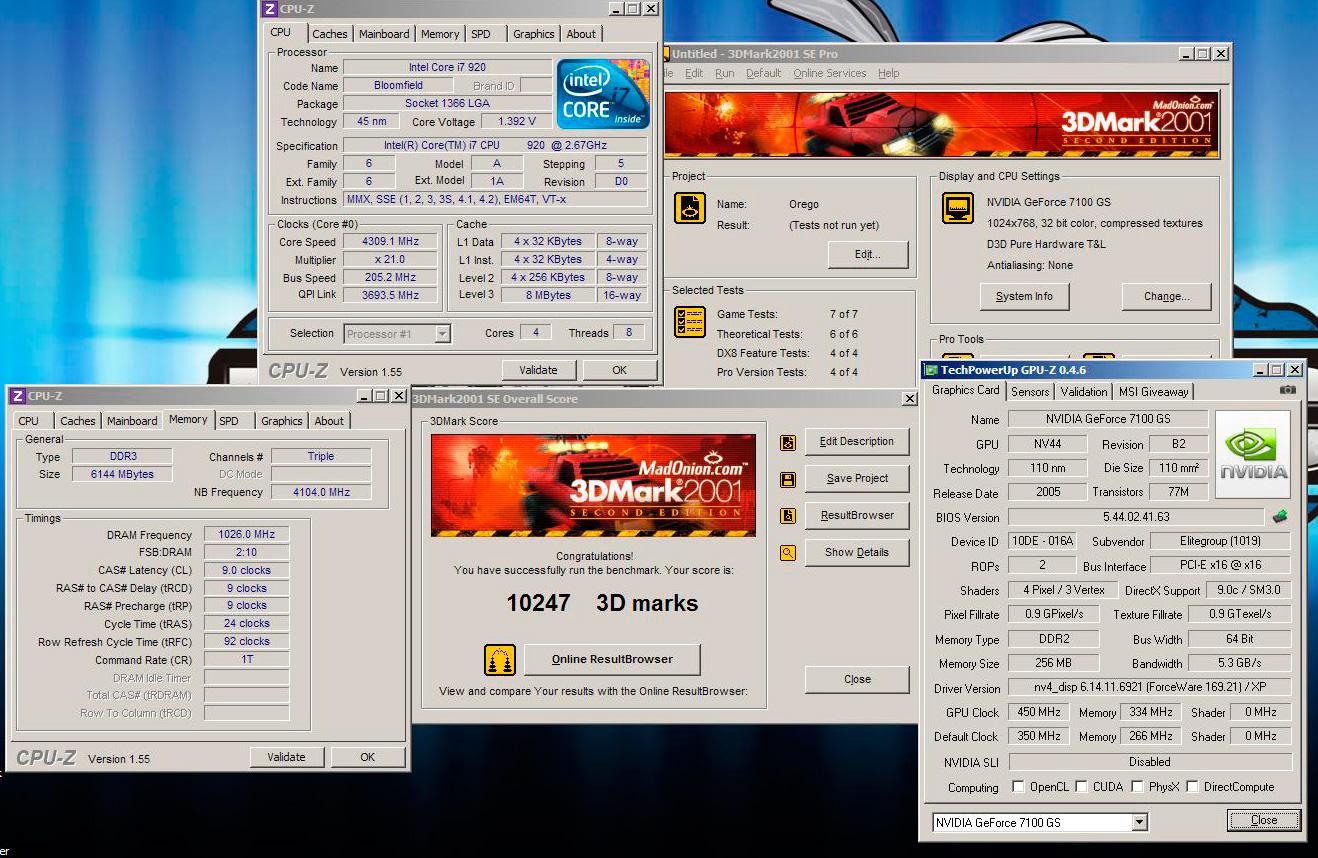Click the 3DMark2001 banner in score window
Image resolution: width=1318 pixels, height=858 pixels.
tap(593, 485)
